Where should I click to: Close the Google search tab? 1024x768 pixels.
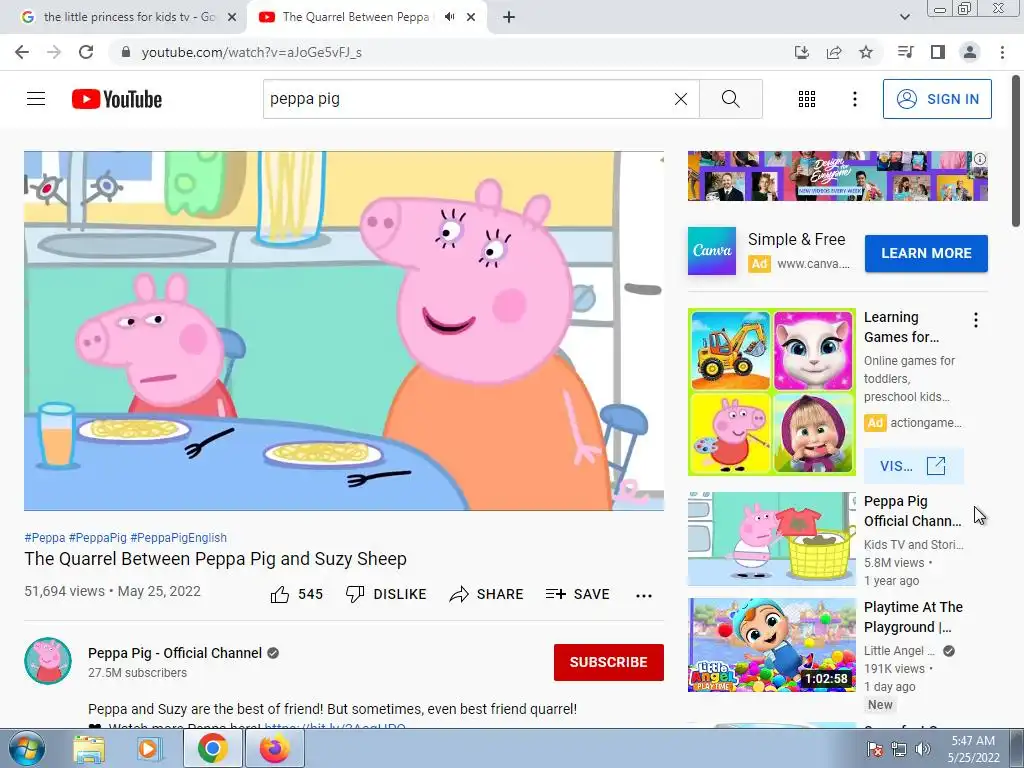tap(232, 18)
